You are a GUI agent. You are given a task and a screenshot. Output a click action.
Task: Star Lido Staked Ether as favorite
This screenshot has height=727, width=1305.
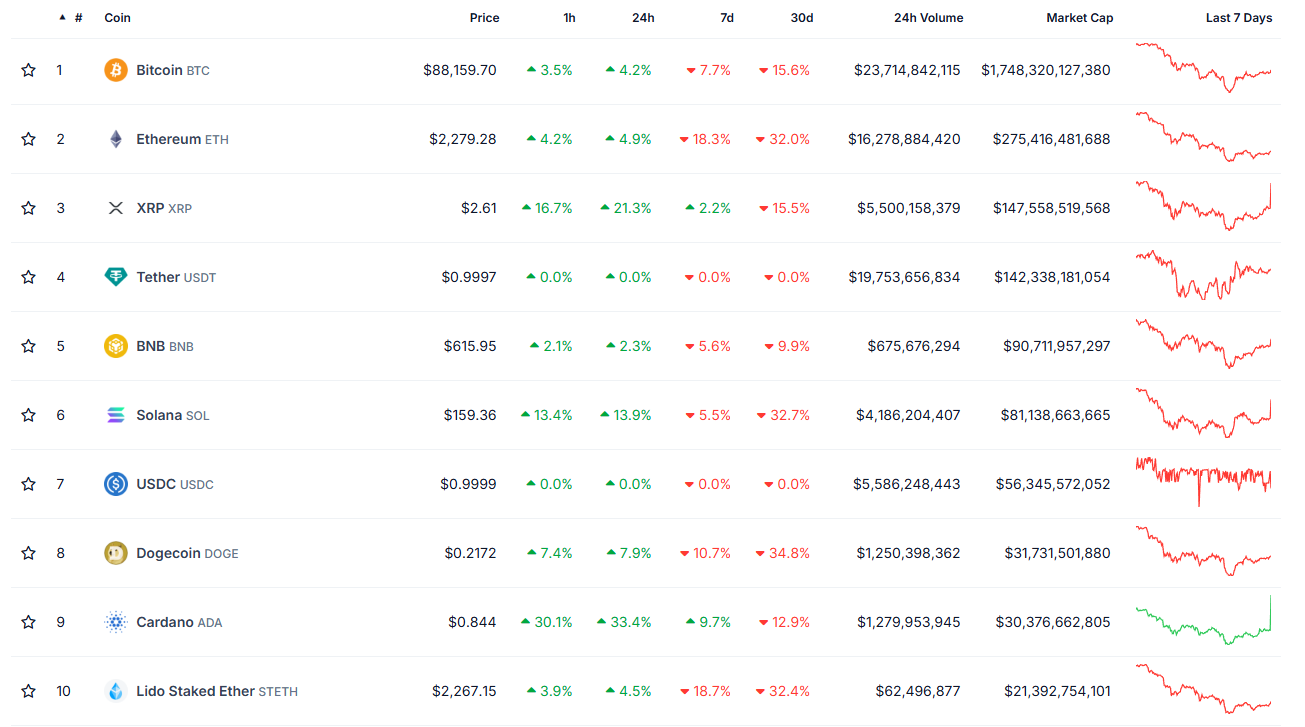[x=28, y=691]
